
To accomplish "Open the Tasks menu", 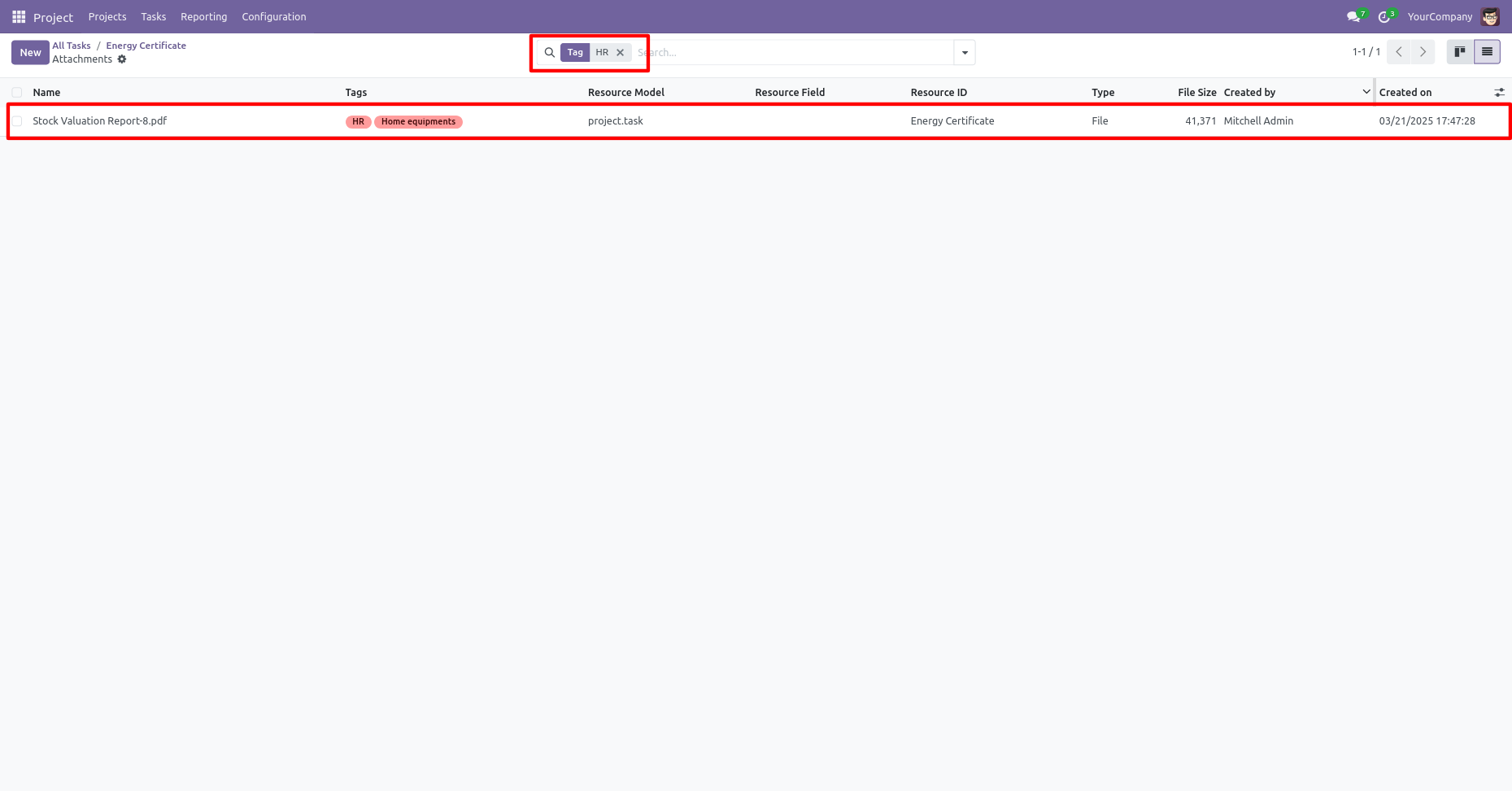I will pyautogui.click(x=154, y=16).
